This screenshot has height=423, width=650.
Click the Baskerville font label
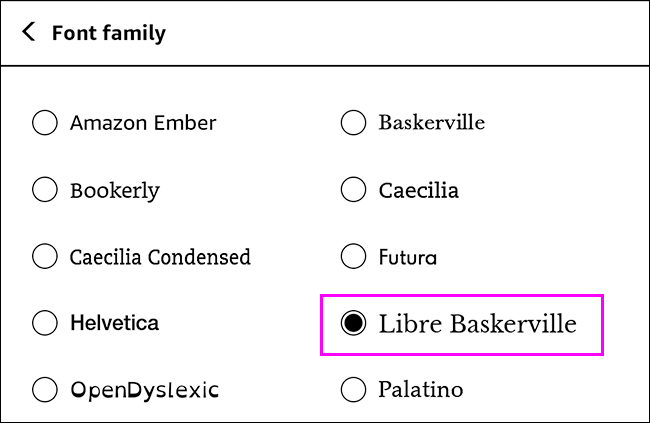click(x=432, y=123)
